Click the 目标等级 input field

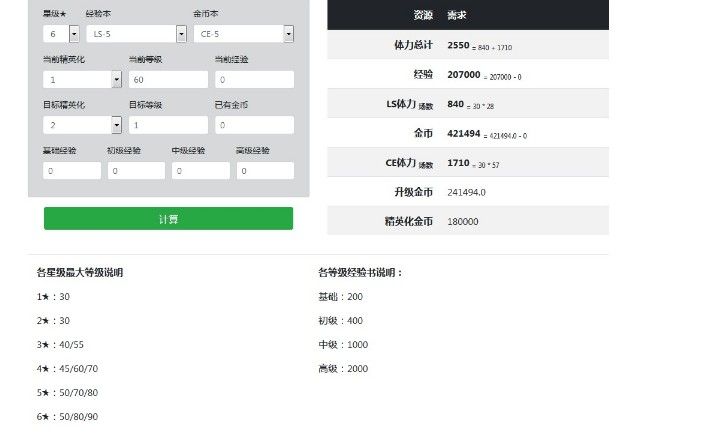point(168,125)
